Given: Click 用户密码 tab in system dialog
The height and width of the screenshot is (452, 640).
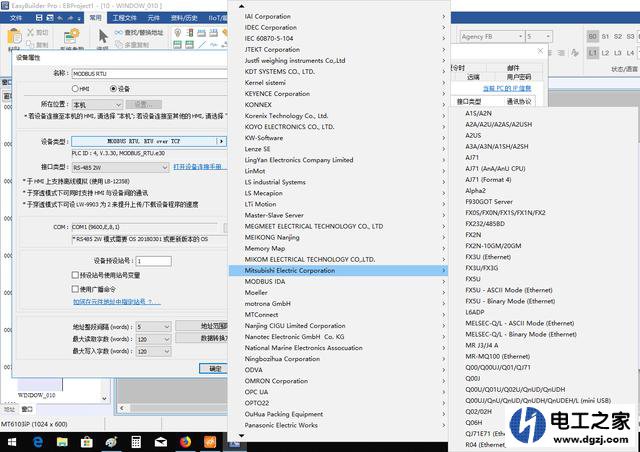Looking at the screenshot, I should click(519, 77).
